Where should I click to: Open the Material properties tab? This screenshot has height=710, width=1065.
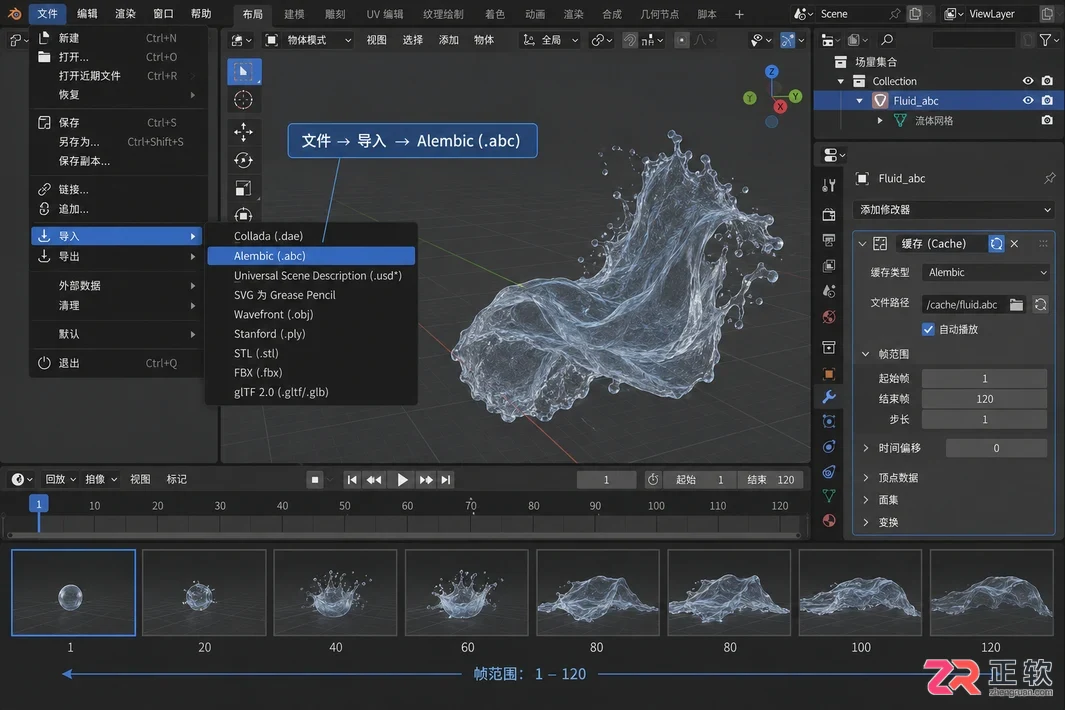[829, 520]
